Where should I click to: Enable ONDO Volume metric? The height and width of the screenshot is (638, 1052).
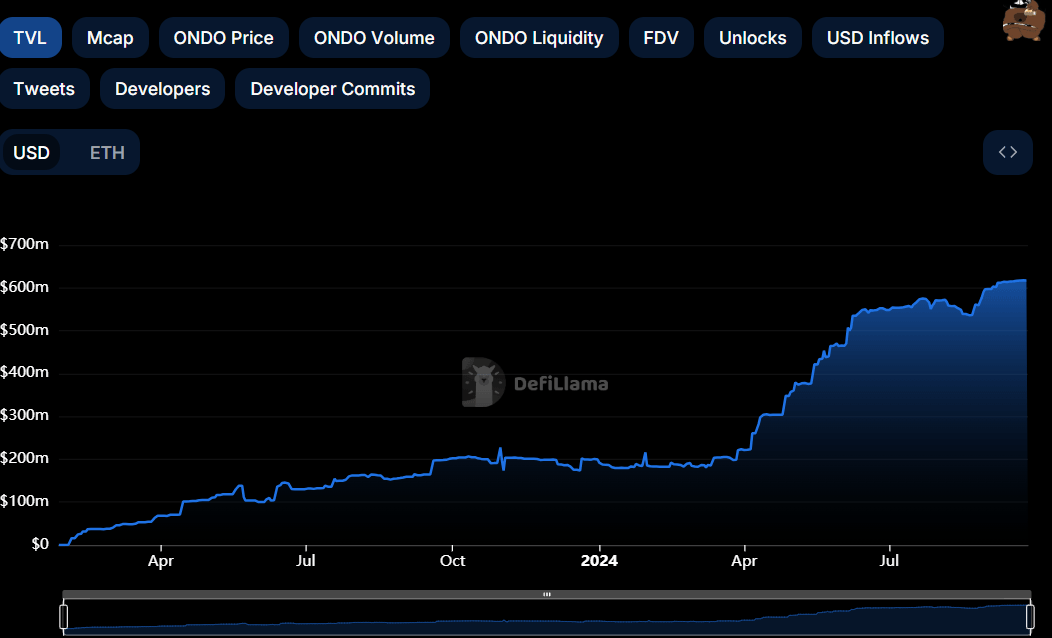tap(374, 38)
